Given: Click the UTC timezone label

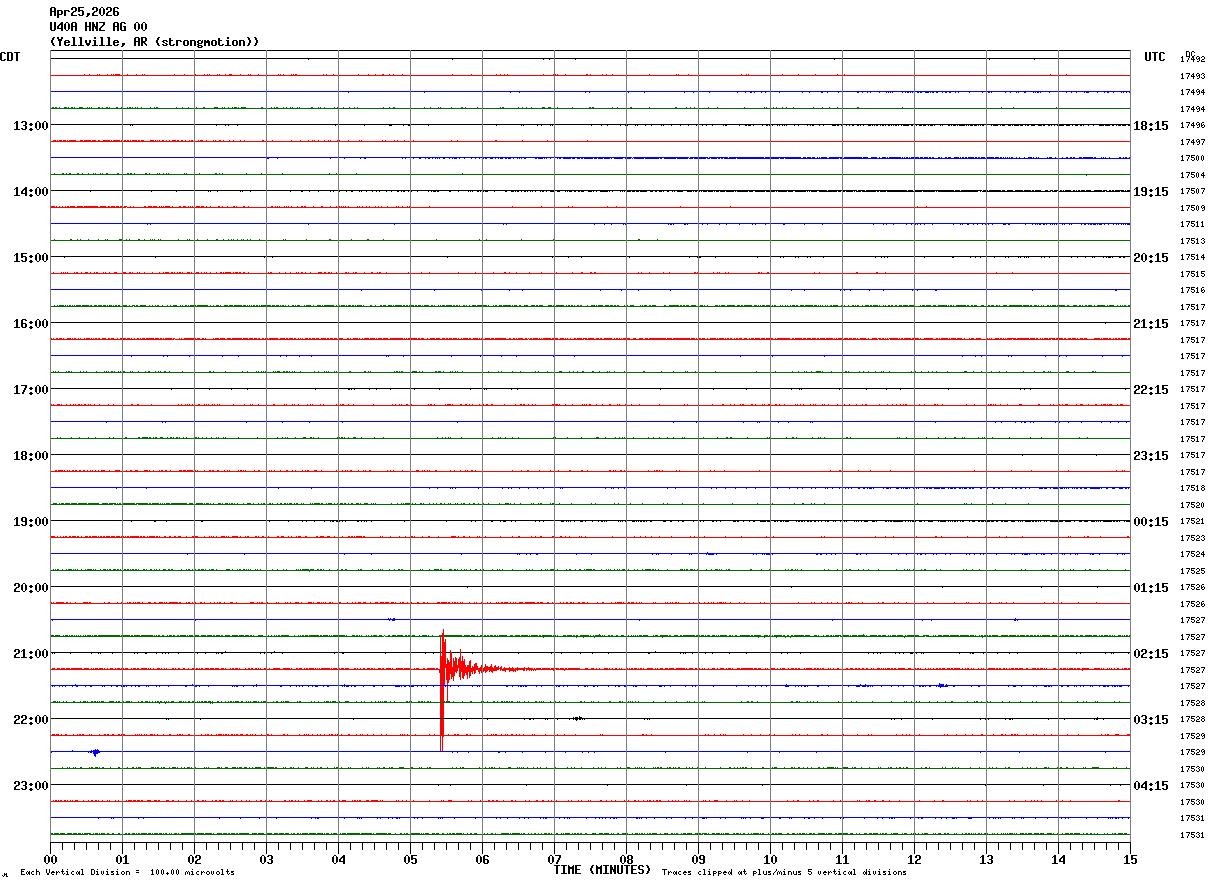Looking at the screenshot, I should tap(1155, 57).
